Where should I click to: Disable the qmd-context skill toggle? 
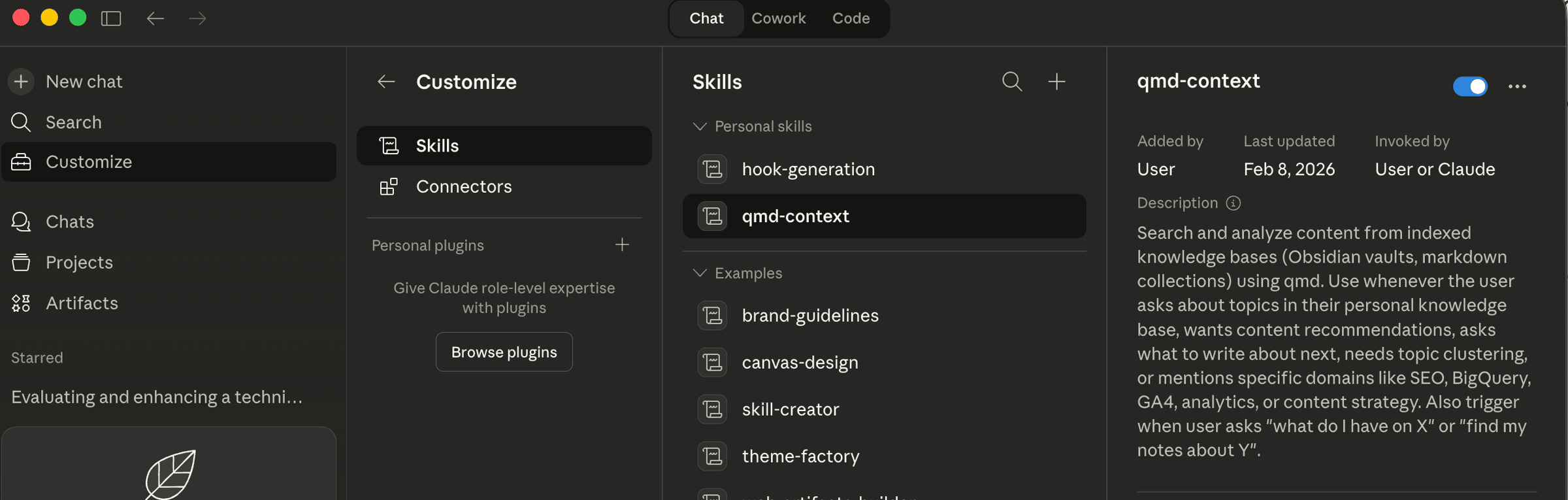pyautogui.click(x=1470, y=86)
